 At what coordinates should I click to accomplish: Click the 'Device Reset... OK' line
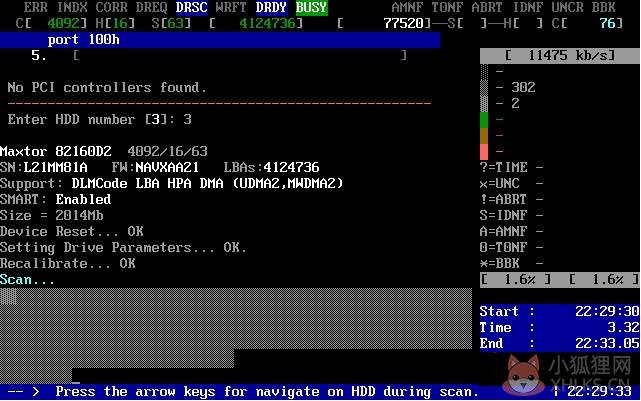[72, 231]
